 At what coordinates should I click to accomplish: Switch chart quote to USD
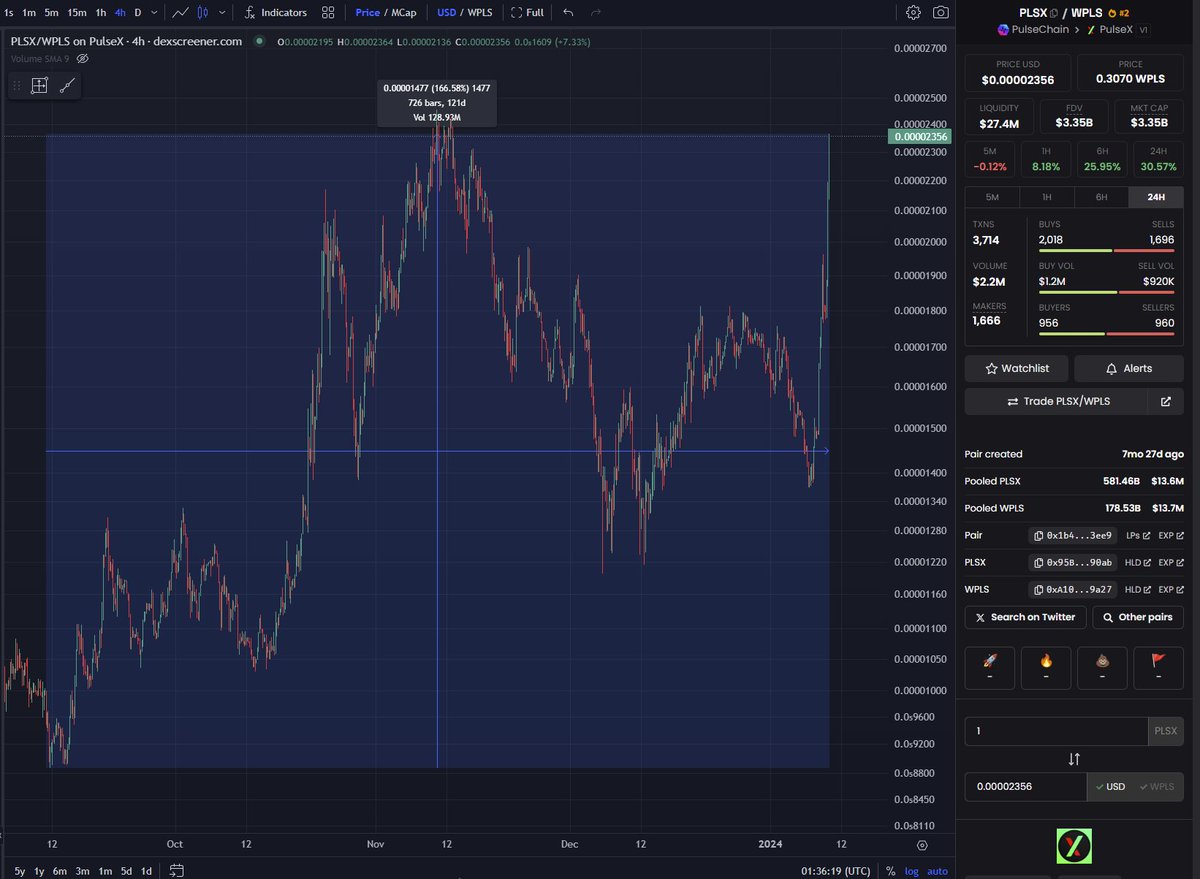tap(446, 13)
